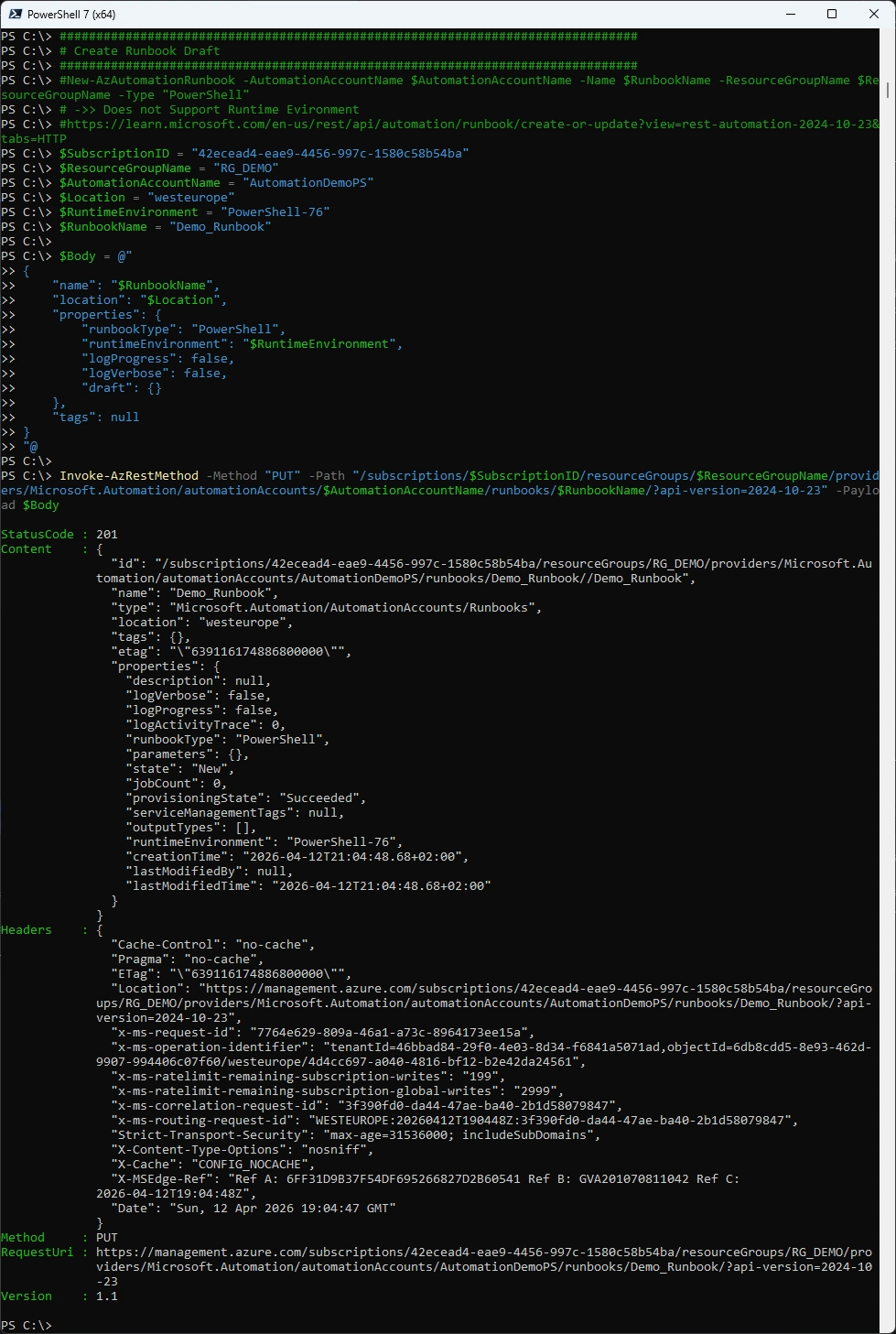This screenshot has height=1334, width=896.
Task: Maximize the PowerShell 7 window
Action: click(x=832, y=14)
